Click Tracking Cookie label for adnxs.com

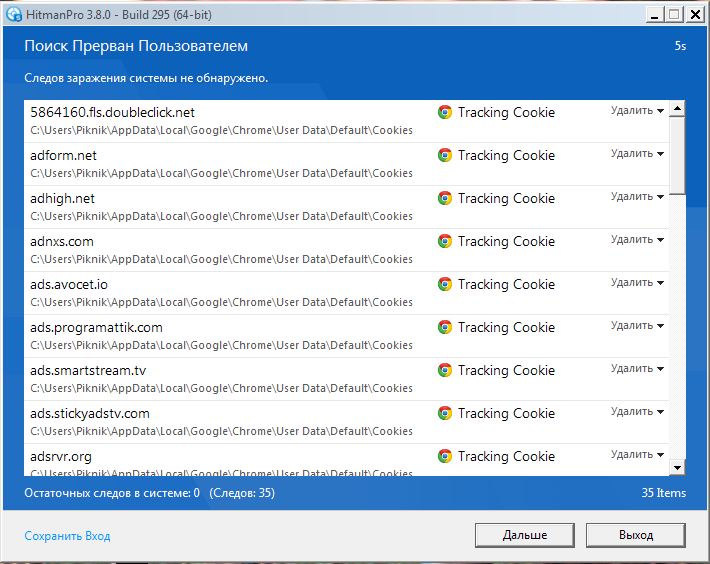pyautogui.click(x=506, y=242)
